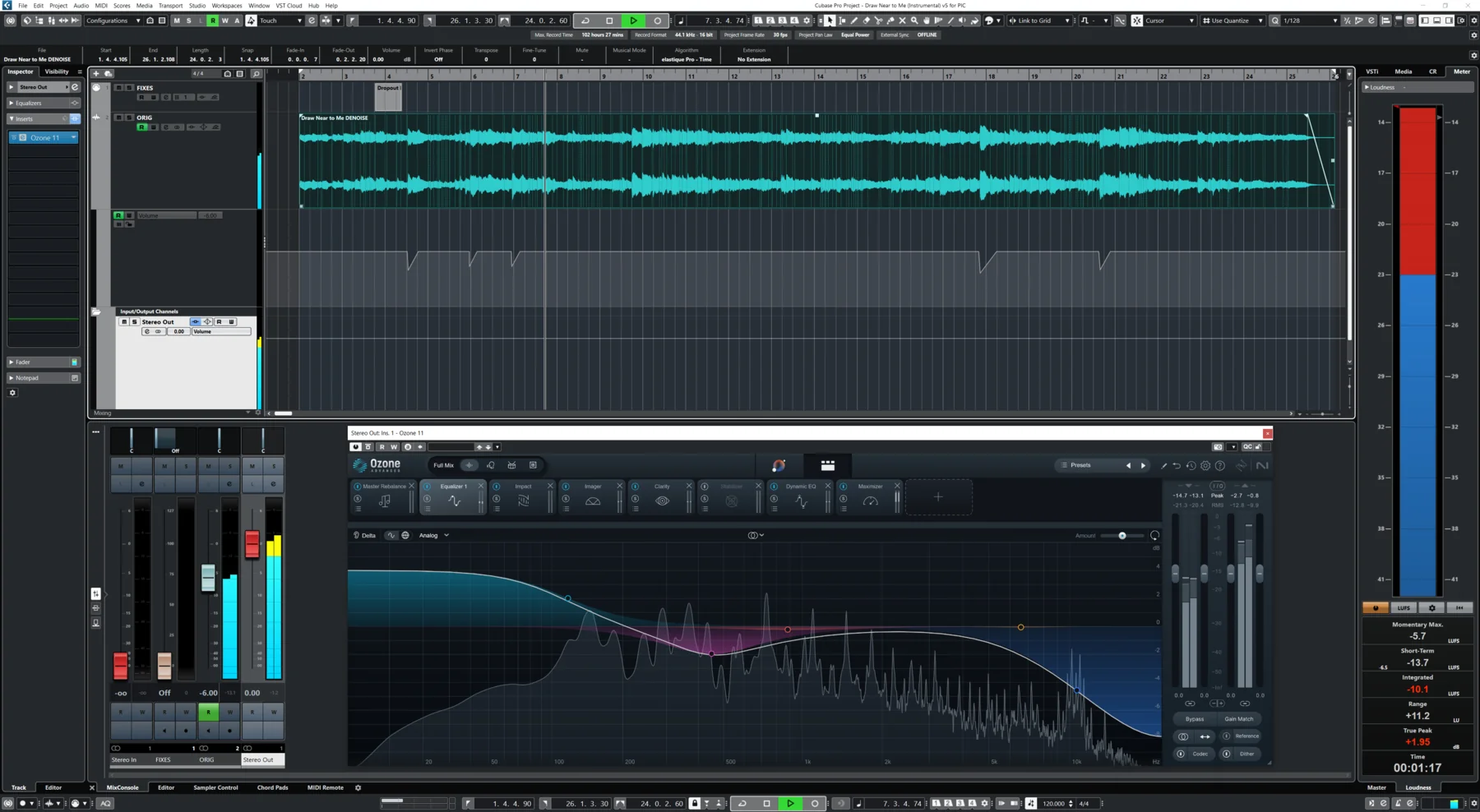Select the Dynamic EQ module icon
This screenshot has height=812, width=1480.
(801, 501)
